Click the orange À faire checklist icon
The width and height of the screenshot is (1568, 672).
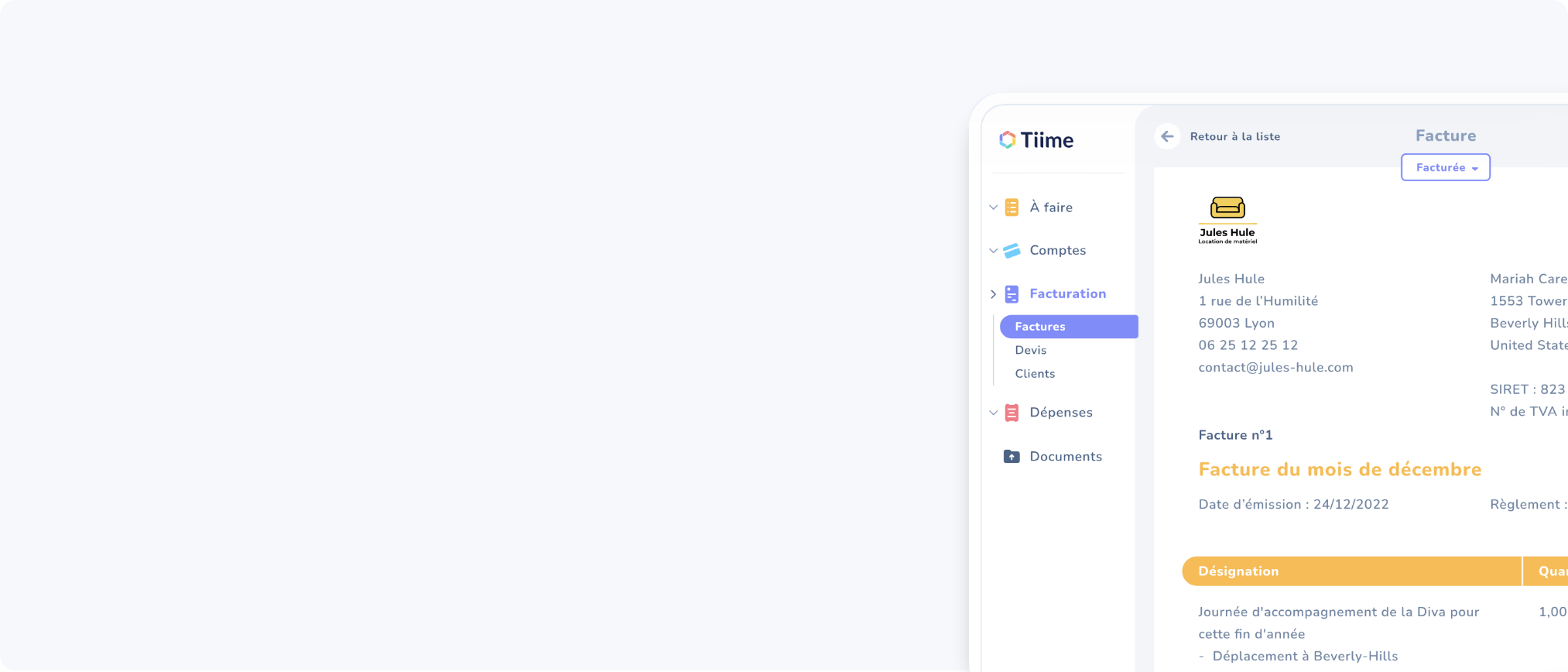[x=1012, y=207]
